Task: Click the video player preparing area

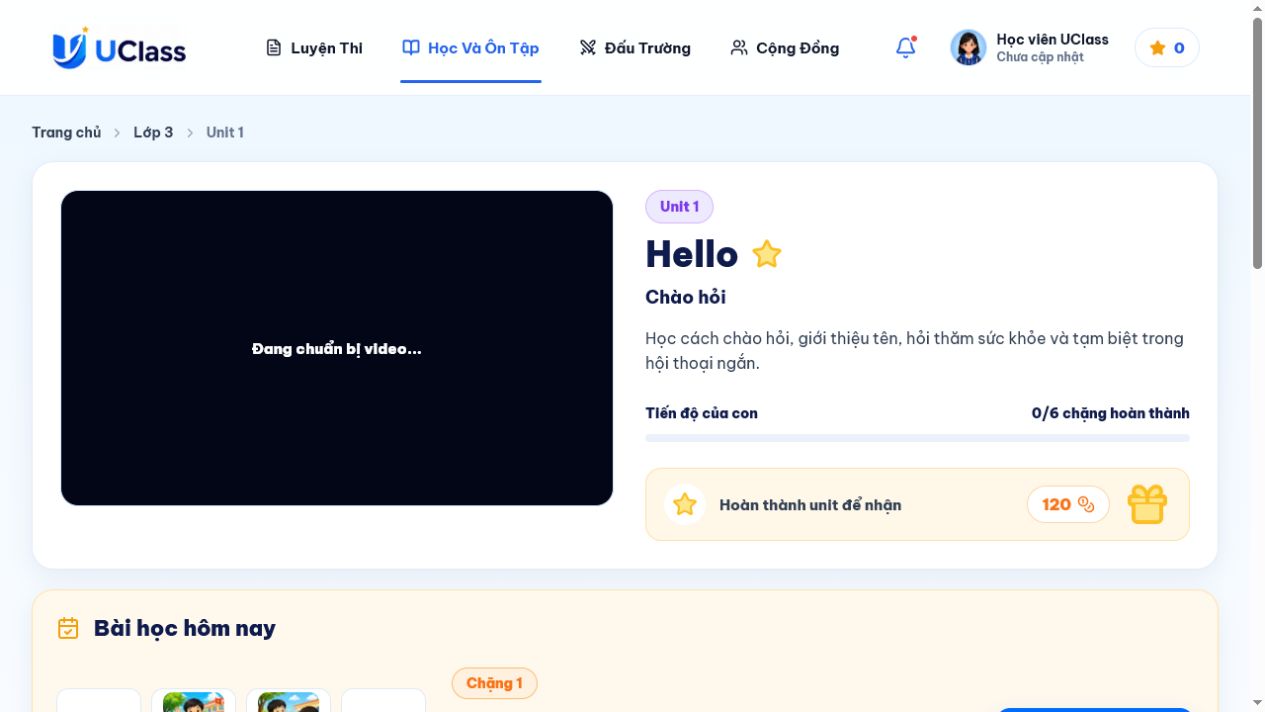Action: click(337, 348)
